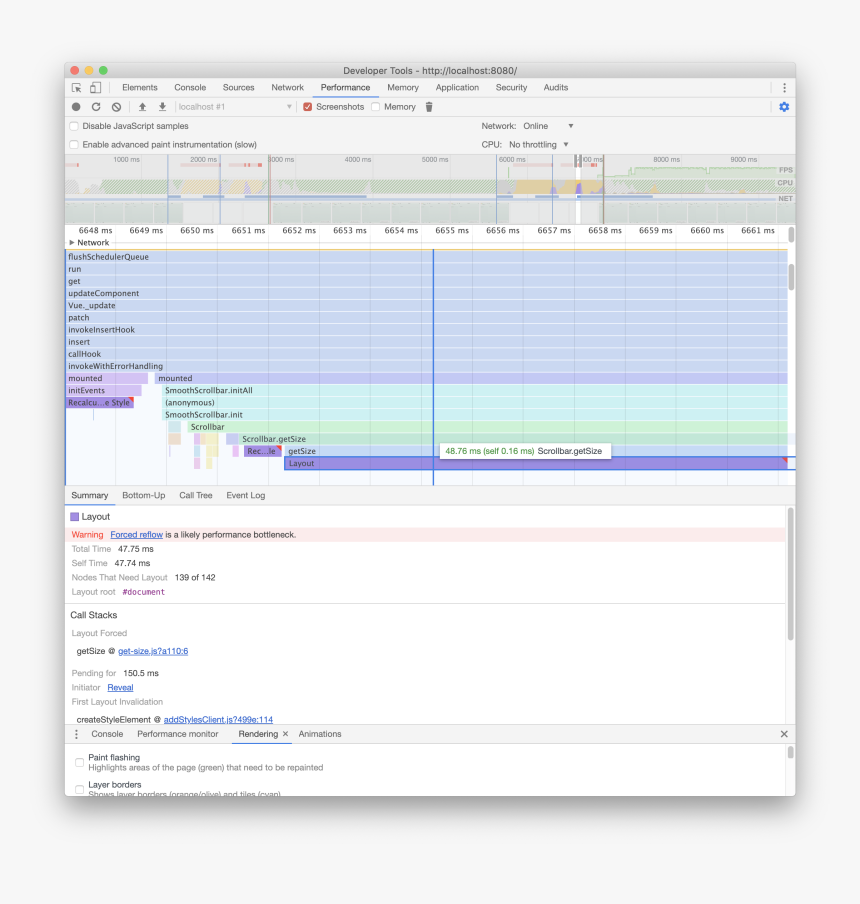Clear the recording with the cancel icon

[116, 107]
